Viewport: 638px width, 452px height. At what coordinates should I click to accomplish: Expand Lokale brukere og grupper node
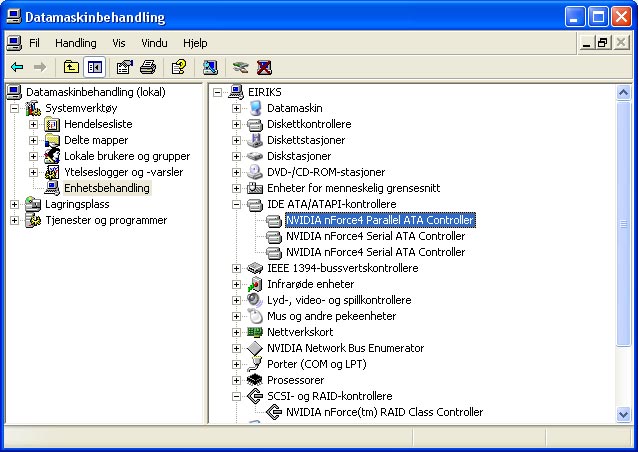pos(33,156)
